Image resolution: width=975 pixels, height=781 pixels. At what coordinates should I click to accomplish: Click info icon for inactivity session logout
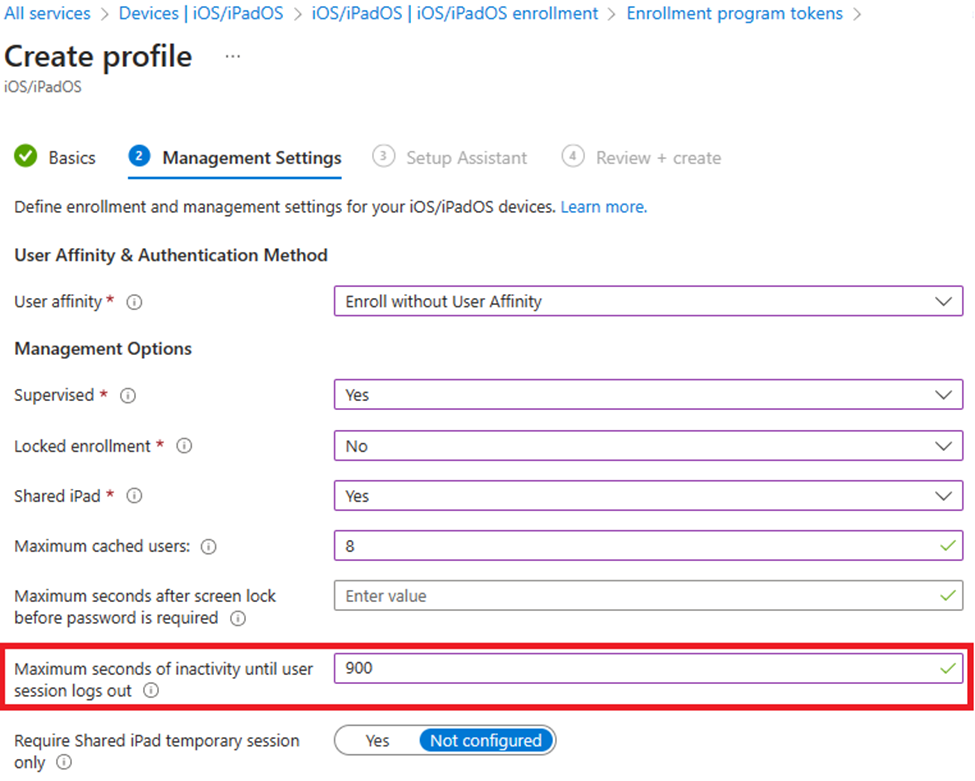(151, 690)
